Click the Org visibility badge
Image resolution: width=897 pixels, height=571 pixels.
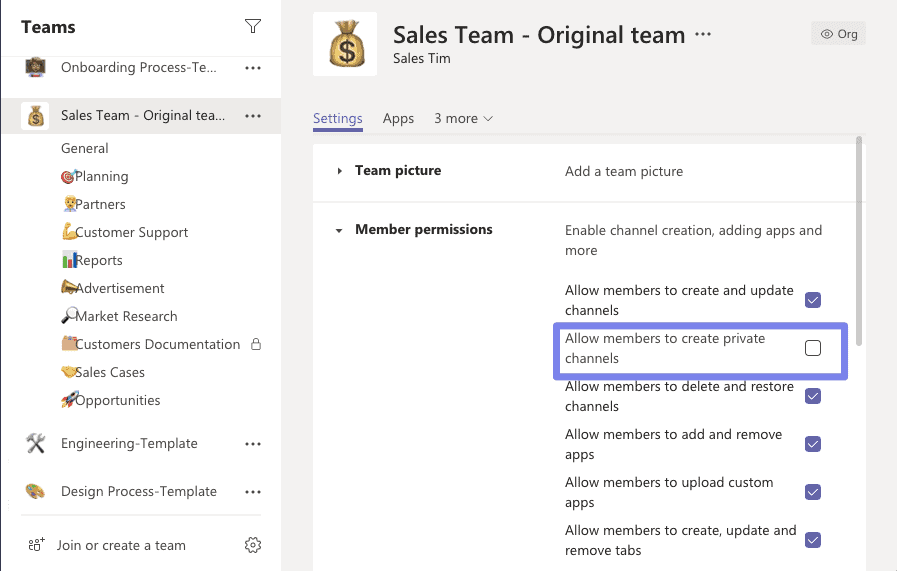[839, 34]
